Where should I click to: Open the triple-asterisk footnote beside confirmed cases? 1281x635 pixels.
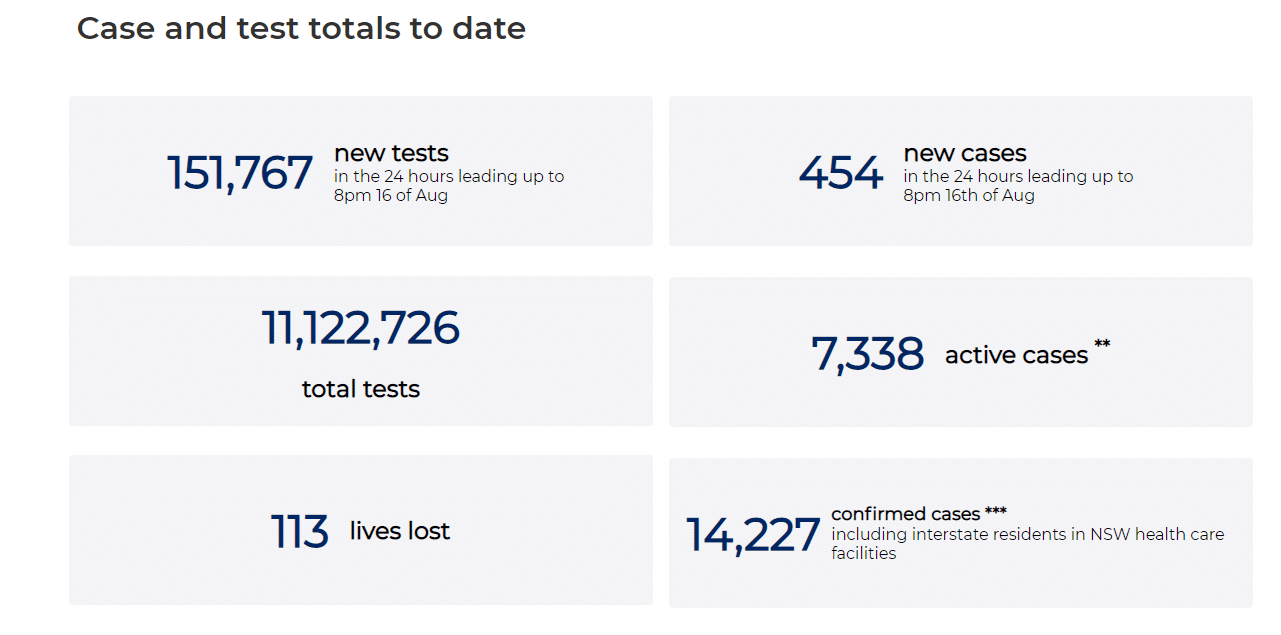tap(996, 511)
